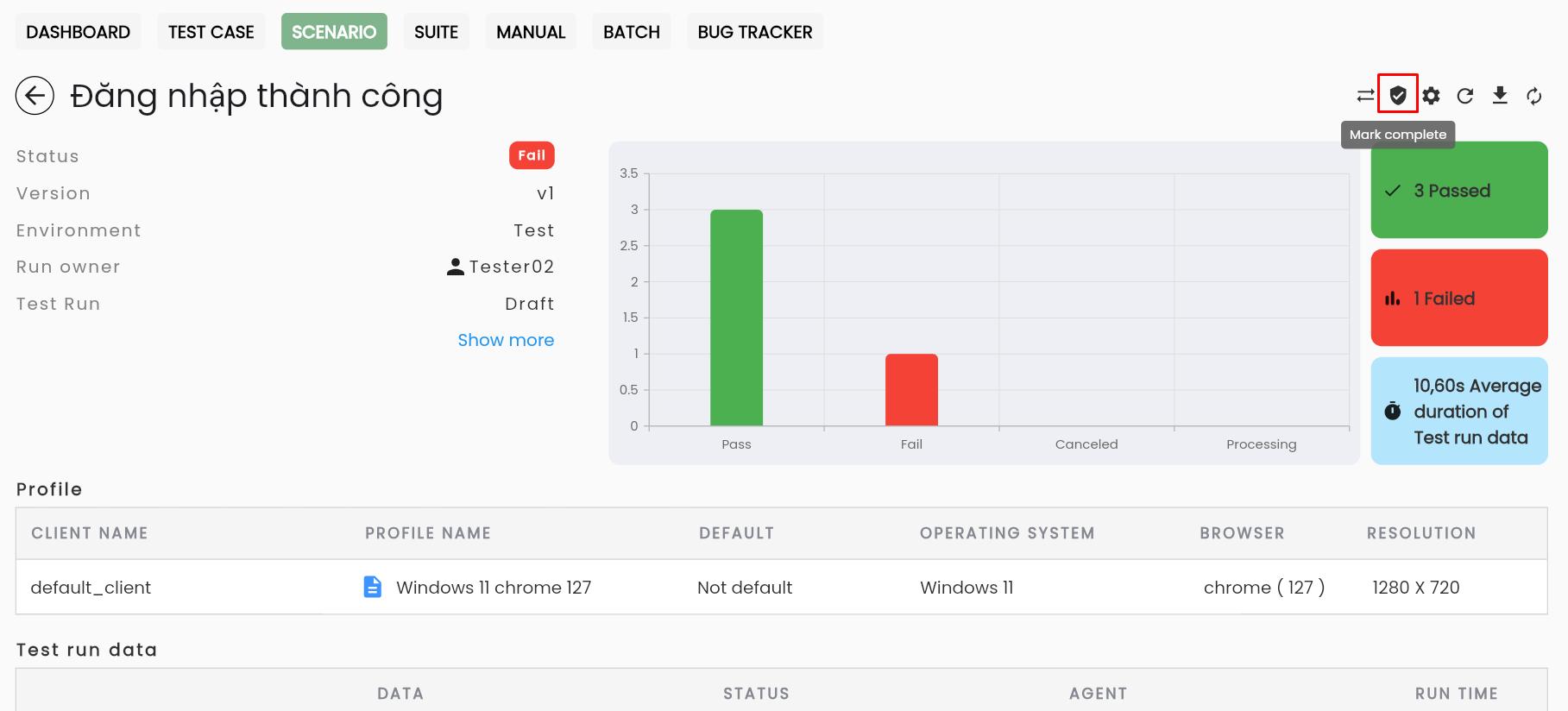Go to the SUITE tab
The width and height of the screenshot is (1568, 711).
437,32
